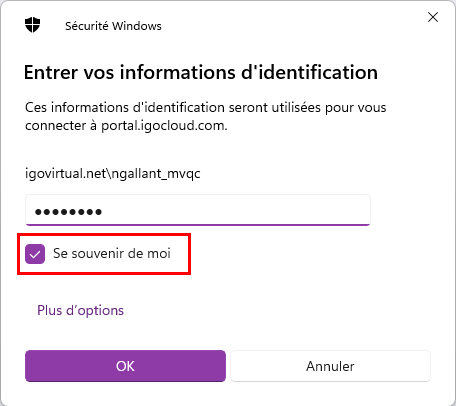Cancel sign-in with the Annuler button
456x406 pixels.
(330, 366)
